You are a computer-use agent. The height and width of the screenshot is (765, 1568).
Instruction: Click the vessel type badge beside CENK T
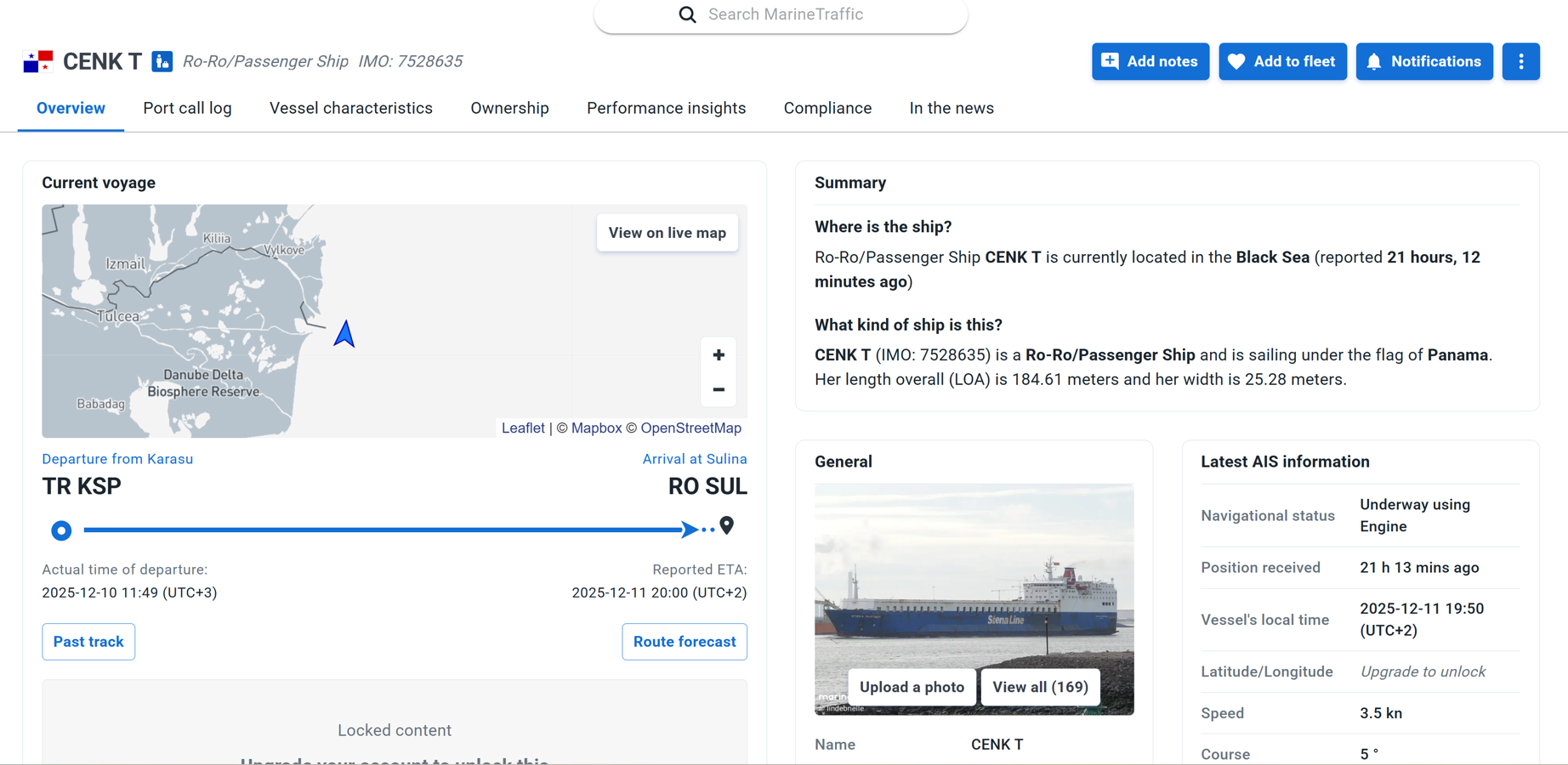(162, 61)
